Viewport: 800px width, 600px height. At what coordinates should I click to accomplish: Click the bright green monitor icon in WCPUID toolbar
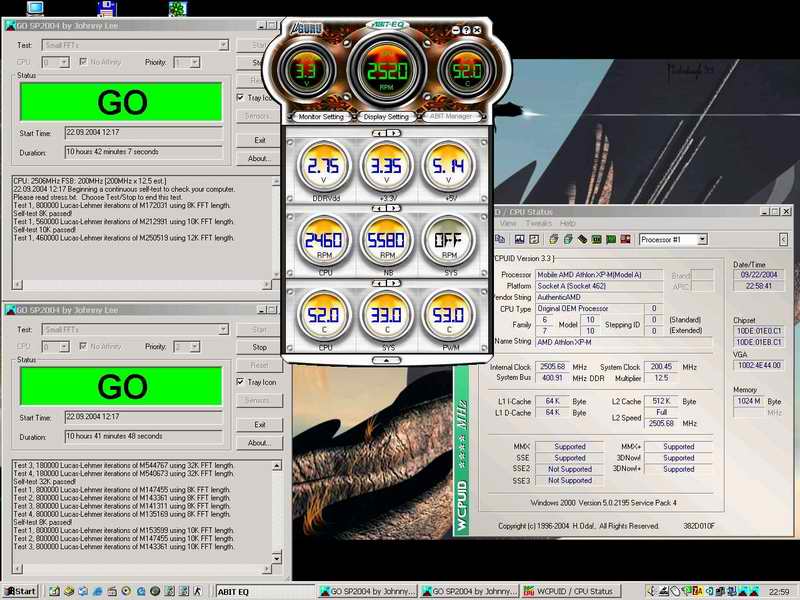tap(611, 239)
